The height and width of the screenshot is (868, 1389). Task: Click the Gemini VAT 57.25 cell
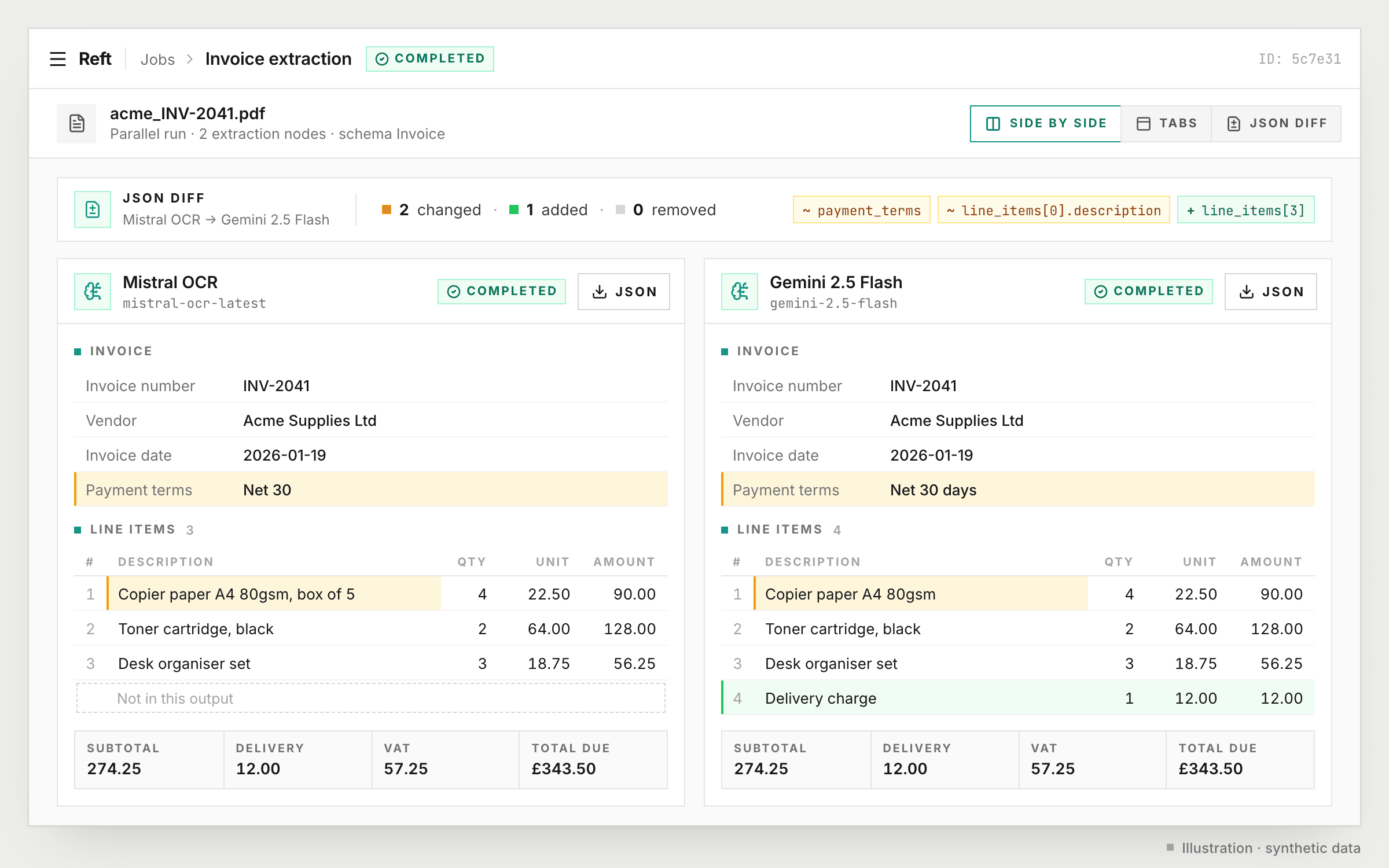1093,760
